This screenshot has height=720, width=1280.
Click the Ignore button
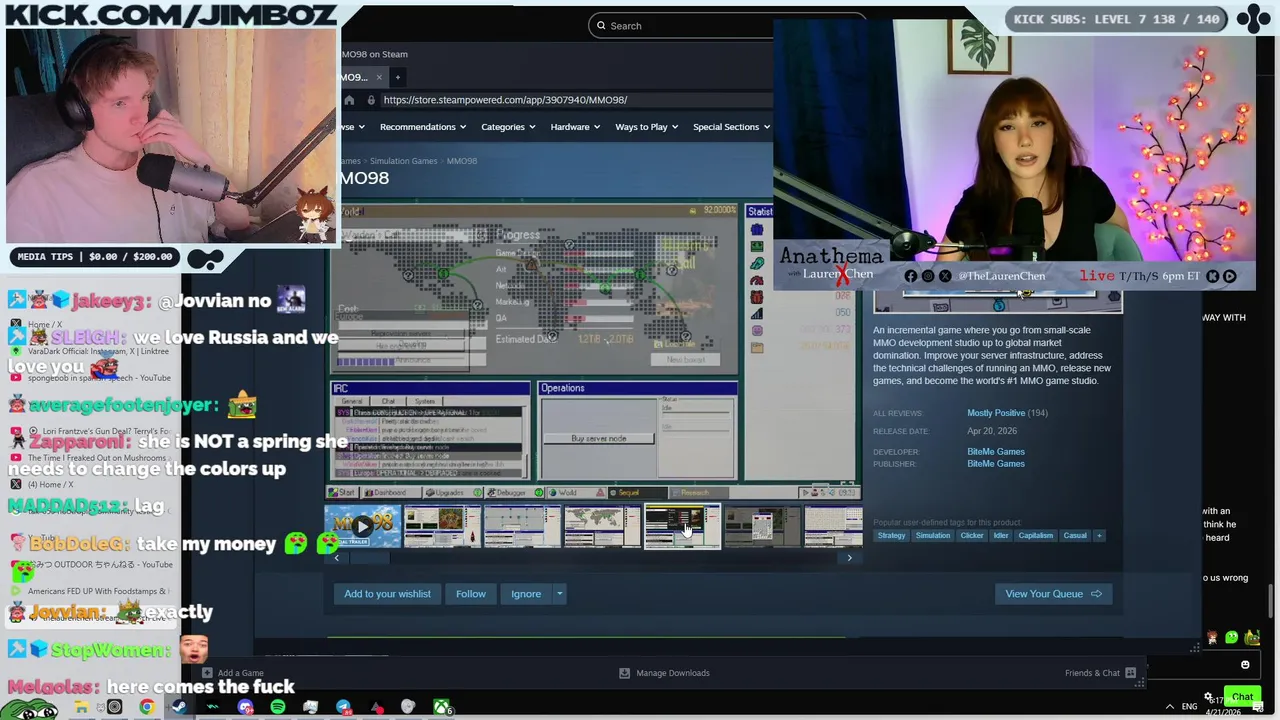click(526, 594)
